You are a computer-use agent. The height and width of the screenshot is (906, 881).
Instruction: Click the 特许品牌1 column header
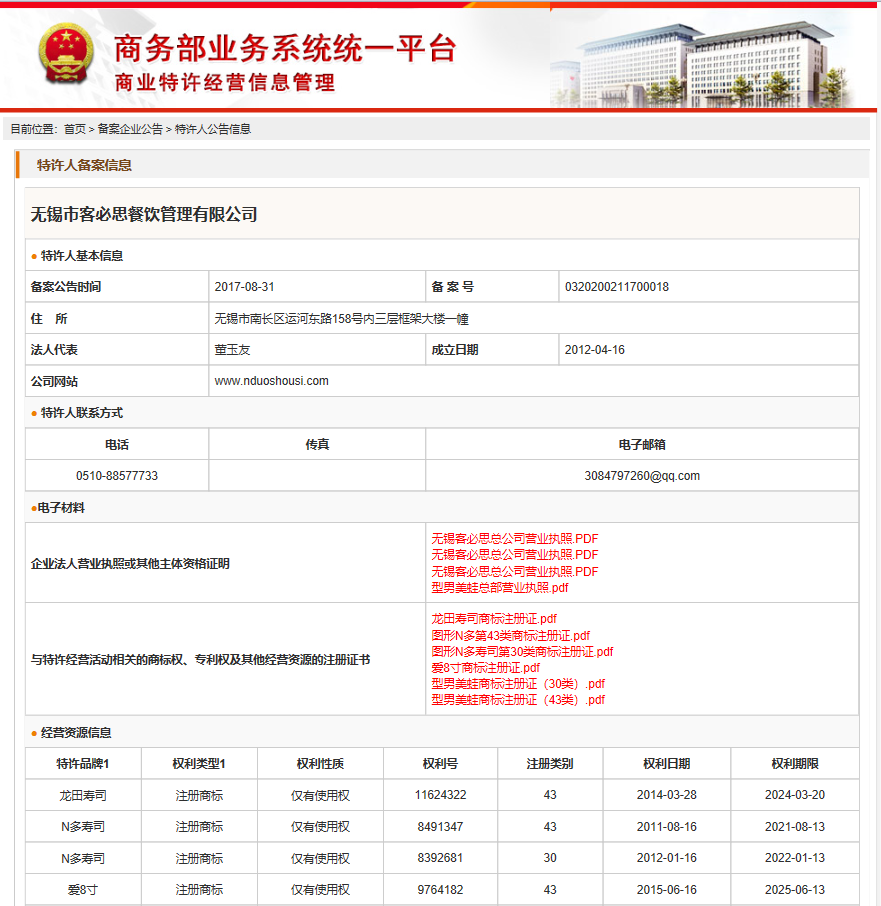83,764
